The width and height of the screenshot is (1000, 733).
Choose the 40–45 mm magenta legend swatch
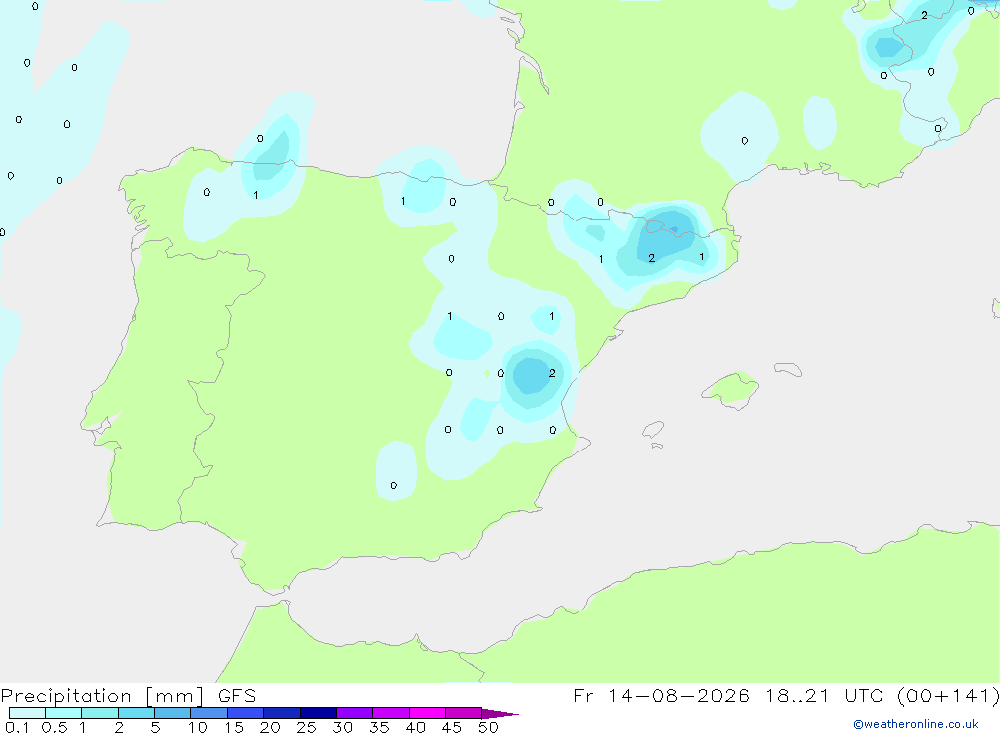pos(427,713)
